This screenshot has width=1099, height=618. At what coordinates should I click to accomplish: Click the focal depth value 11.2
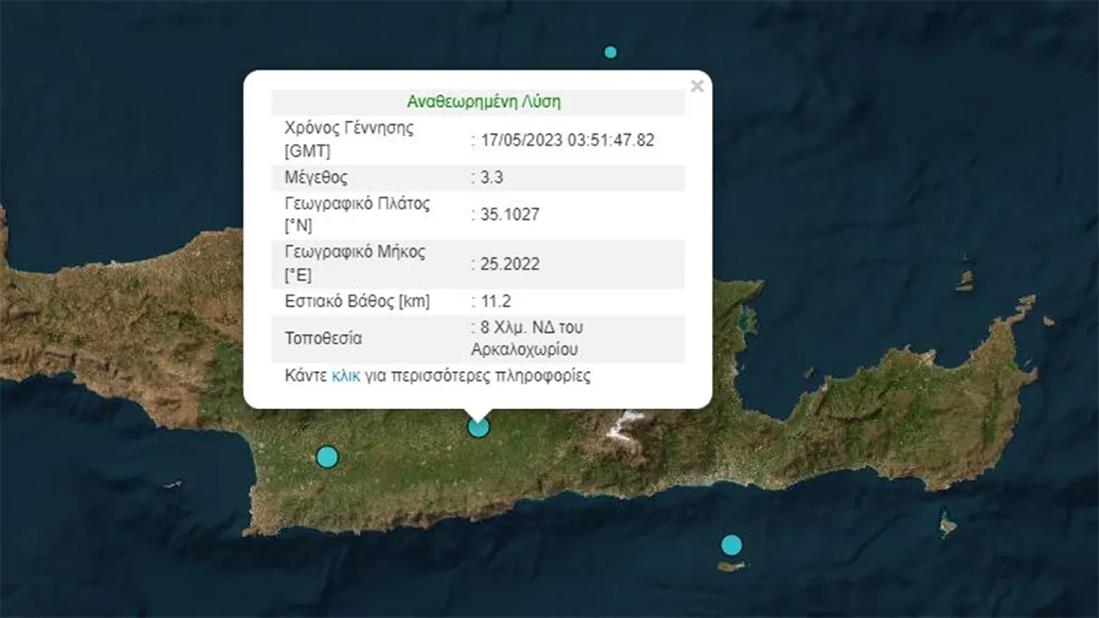(x=496, y=301)
